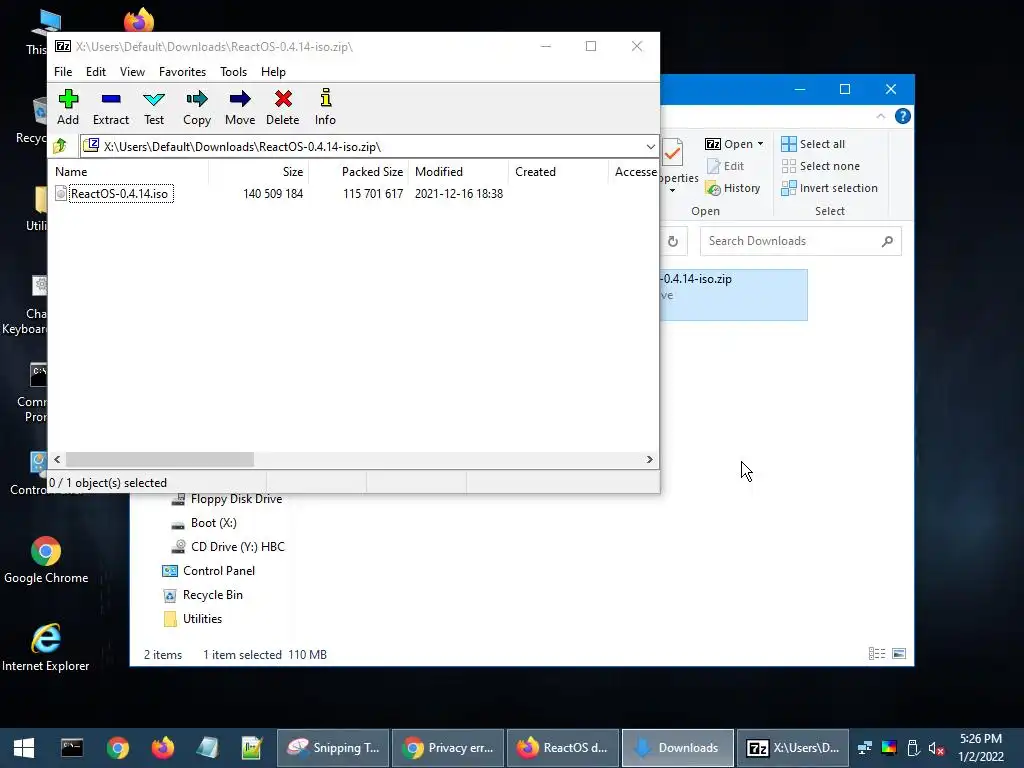Open the View menu

pyautogui.click(x=132, y=72)
